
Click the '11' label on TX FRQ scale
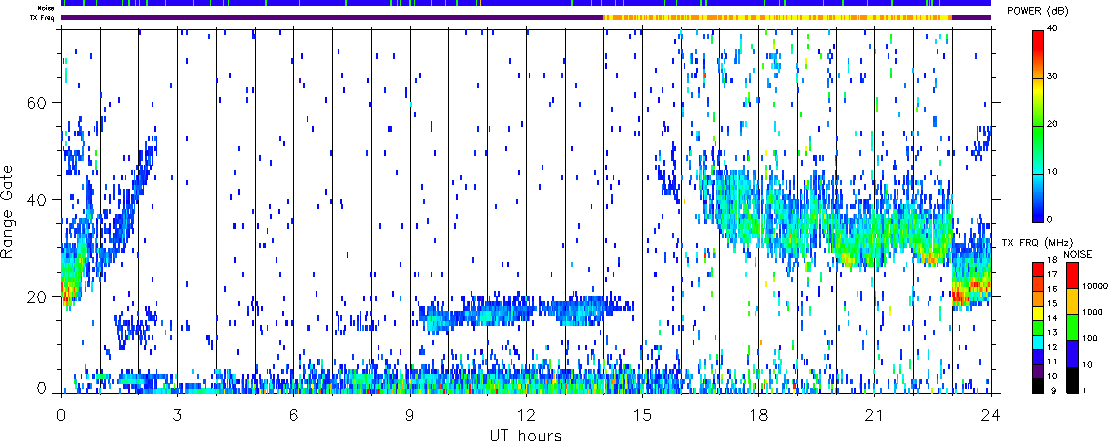(x=1052, y=361)
